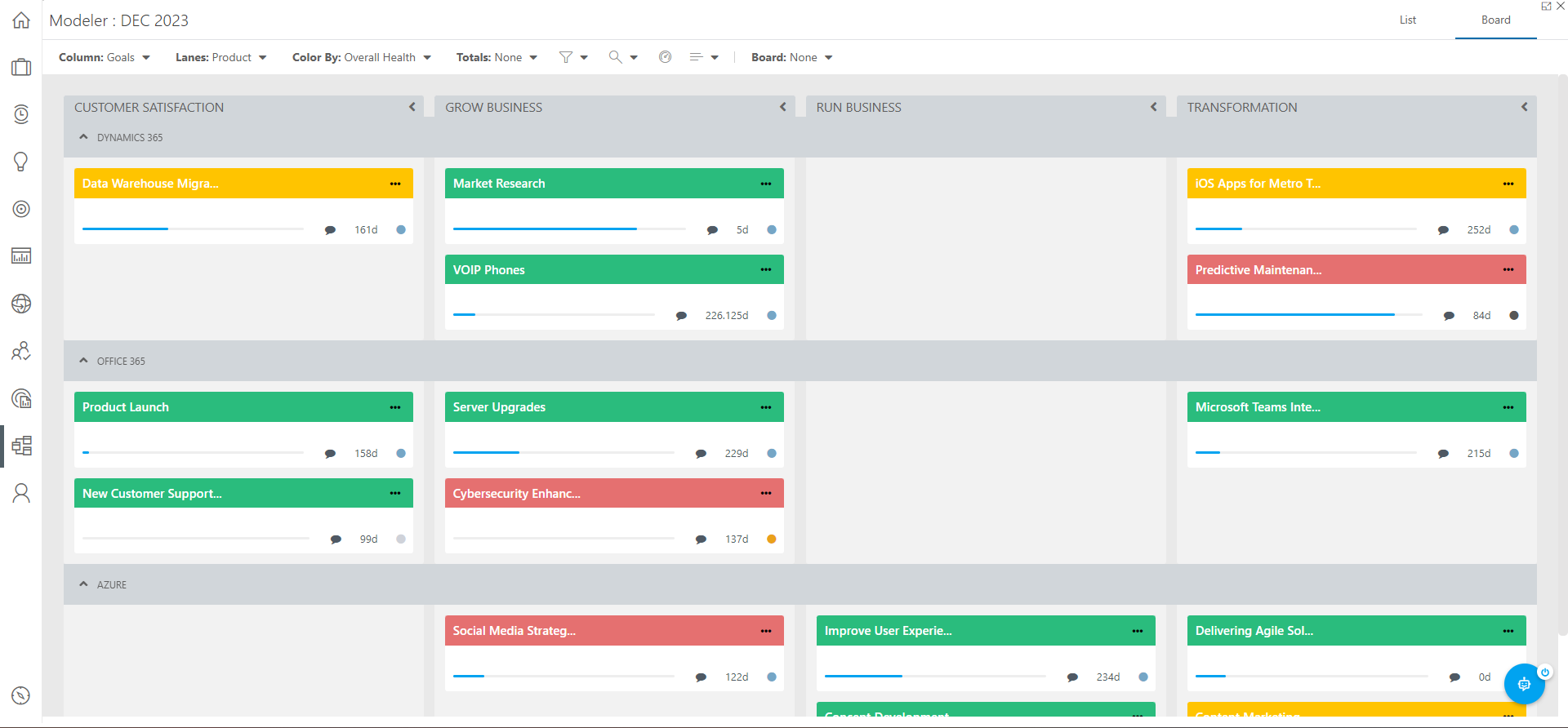1568x728 pixels.
Task: Click status dot on Cybersecurity Enhanc card
Action: coord(772,539)
